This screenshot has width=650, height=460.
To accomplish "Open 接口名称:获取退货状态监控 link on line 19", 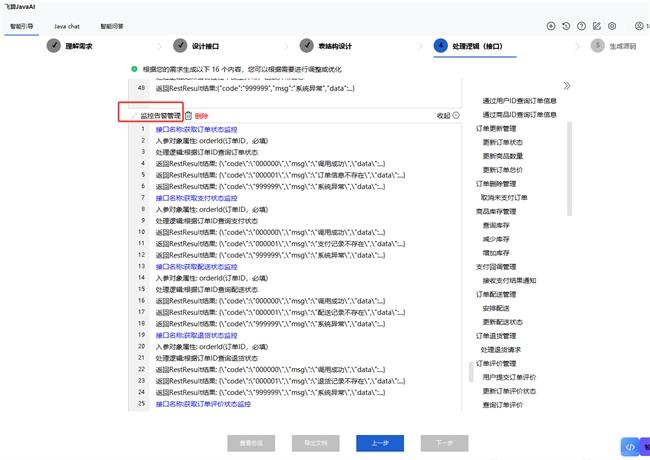I will (x=196, y=335).
